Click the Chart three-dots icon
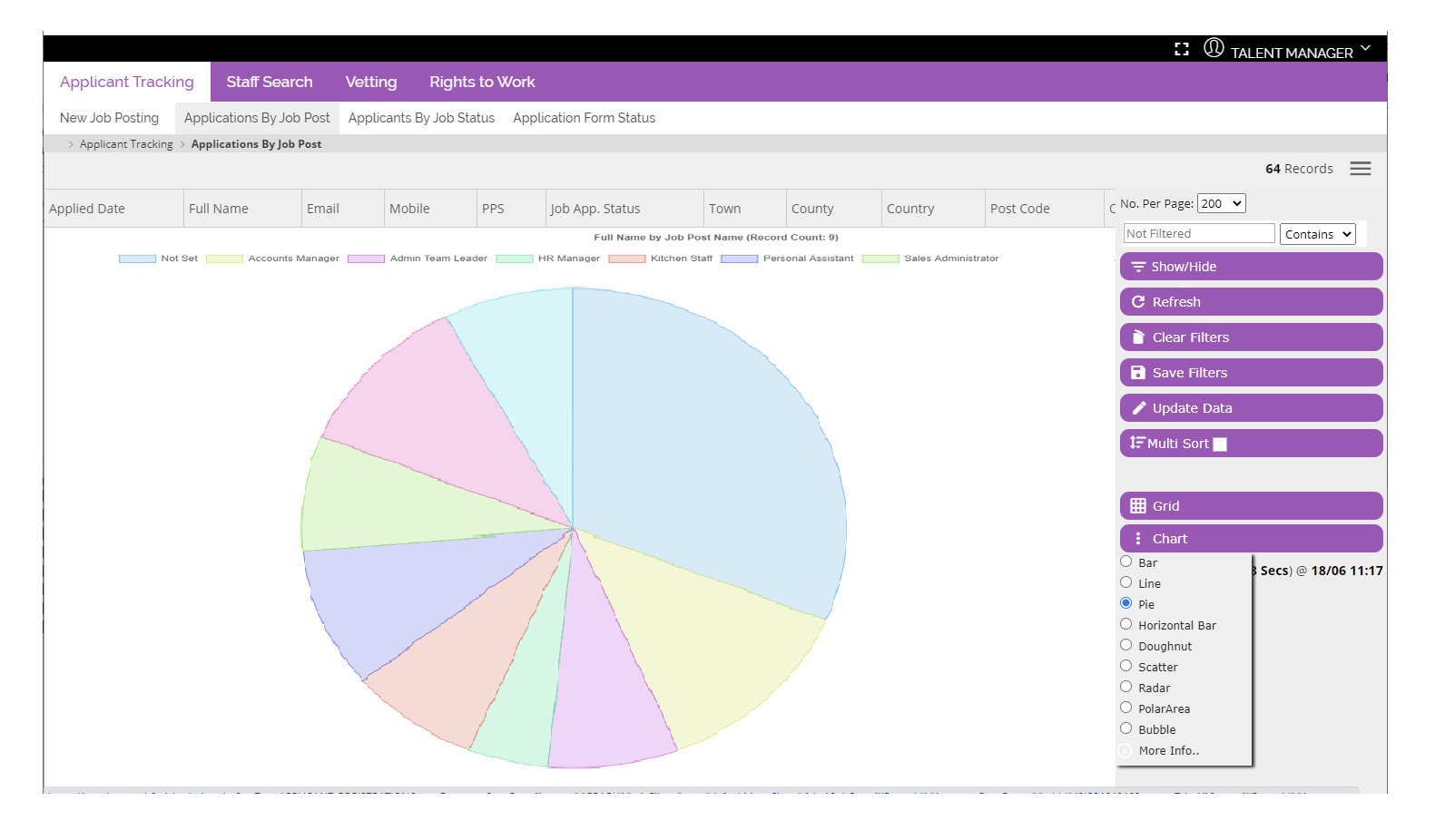1445x840 pixels. 1138,539
